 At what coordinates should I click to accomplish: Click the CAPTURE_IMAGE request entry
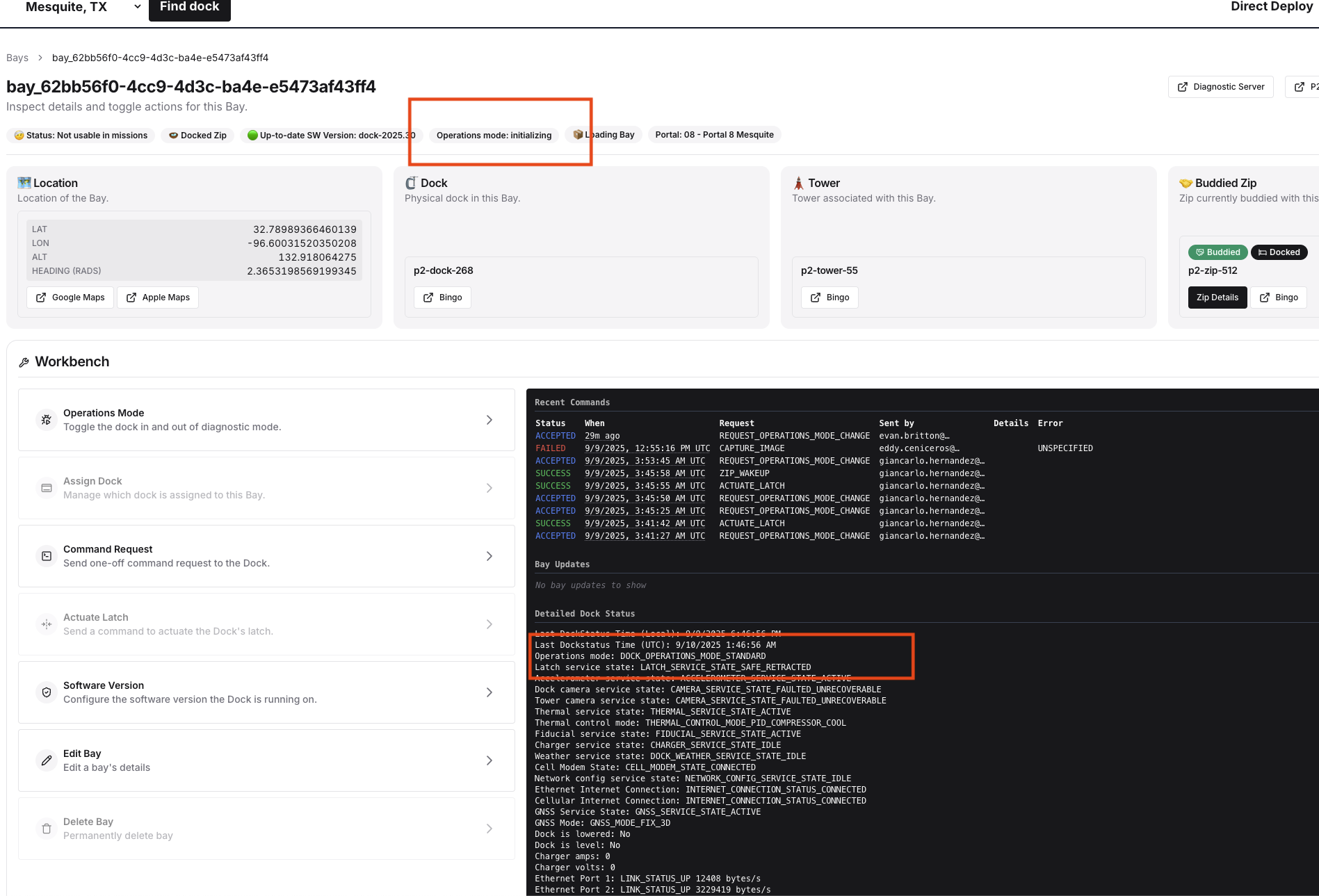(x=752, y=448)
